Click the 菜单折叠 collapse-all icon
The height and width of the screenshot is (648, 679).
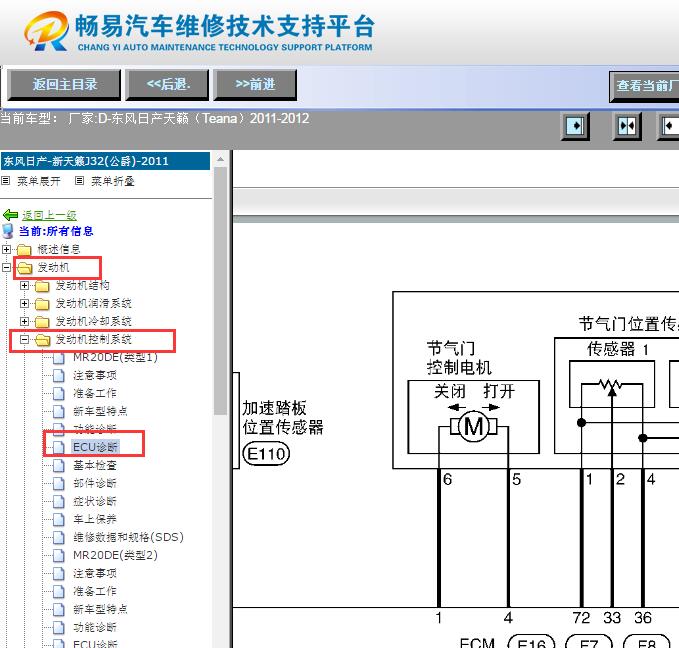[x=79, y=181]
